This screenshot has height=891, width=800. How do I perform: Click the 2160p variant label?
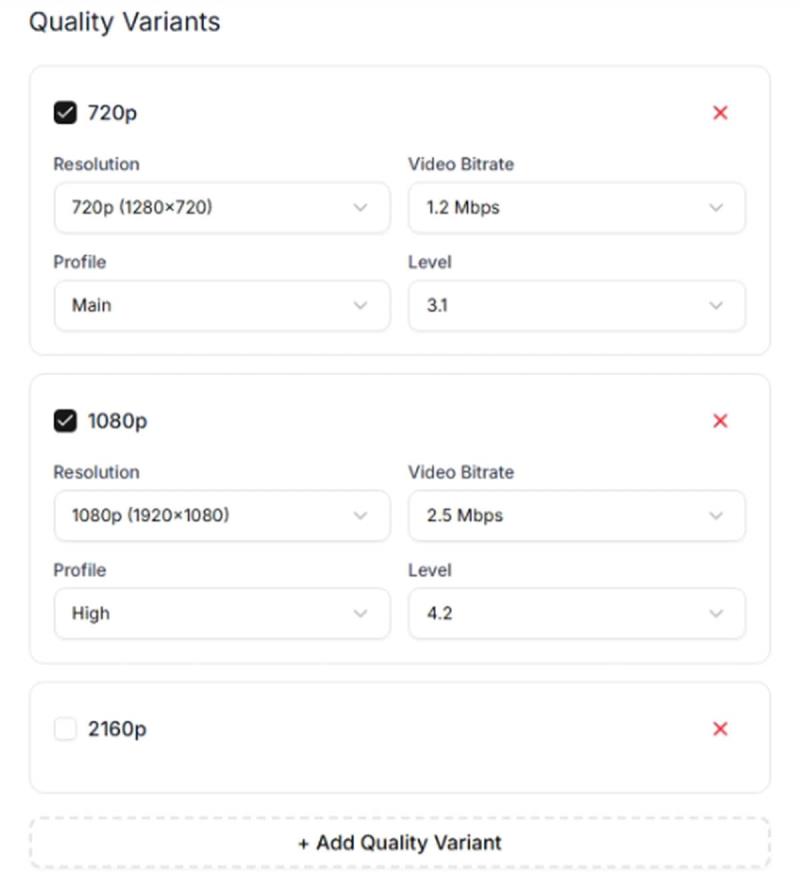coord(117,729)
